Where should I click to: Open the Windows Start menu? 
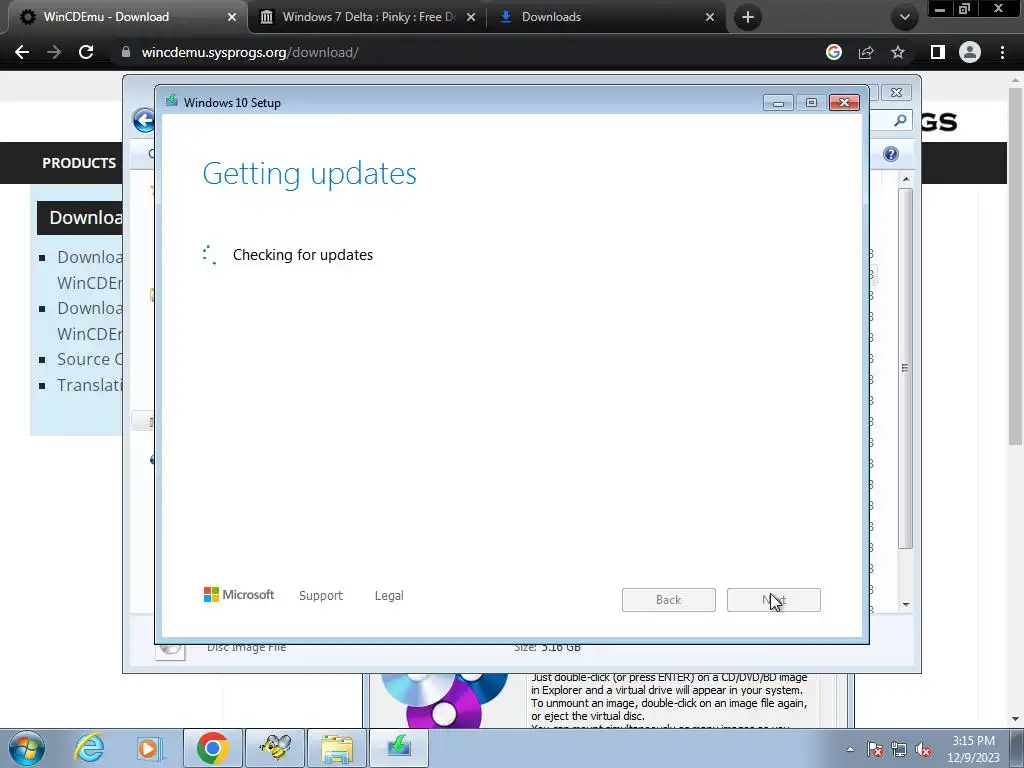[27, 748]
